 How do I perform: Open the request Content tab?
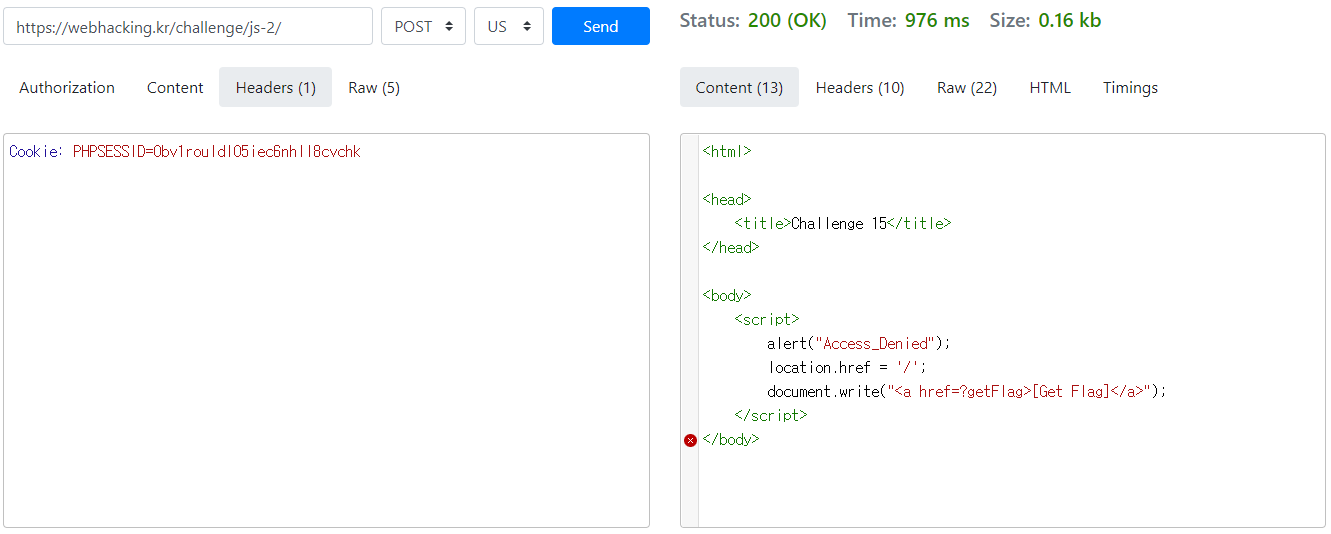point(175,88)
